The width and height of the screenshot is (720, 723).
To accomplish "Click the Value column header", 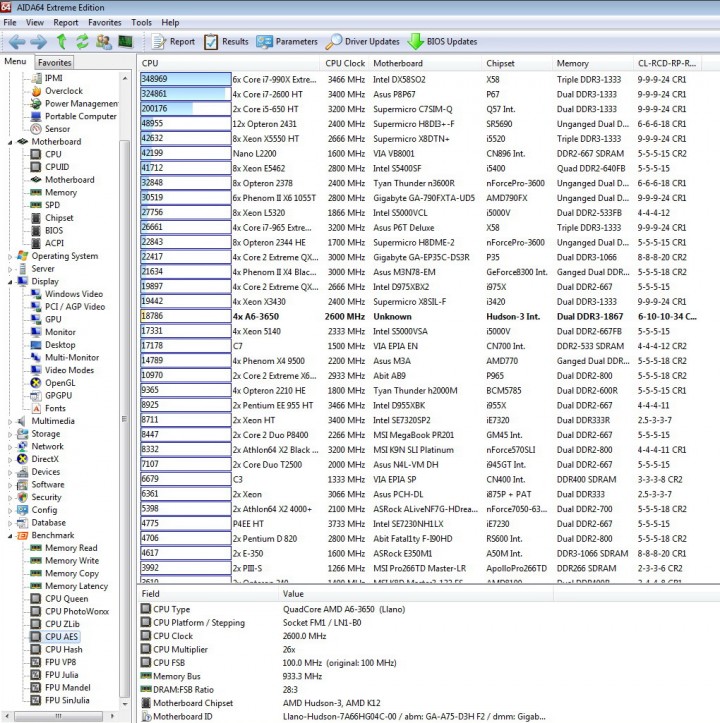I will click(x=416, y=594).
